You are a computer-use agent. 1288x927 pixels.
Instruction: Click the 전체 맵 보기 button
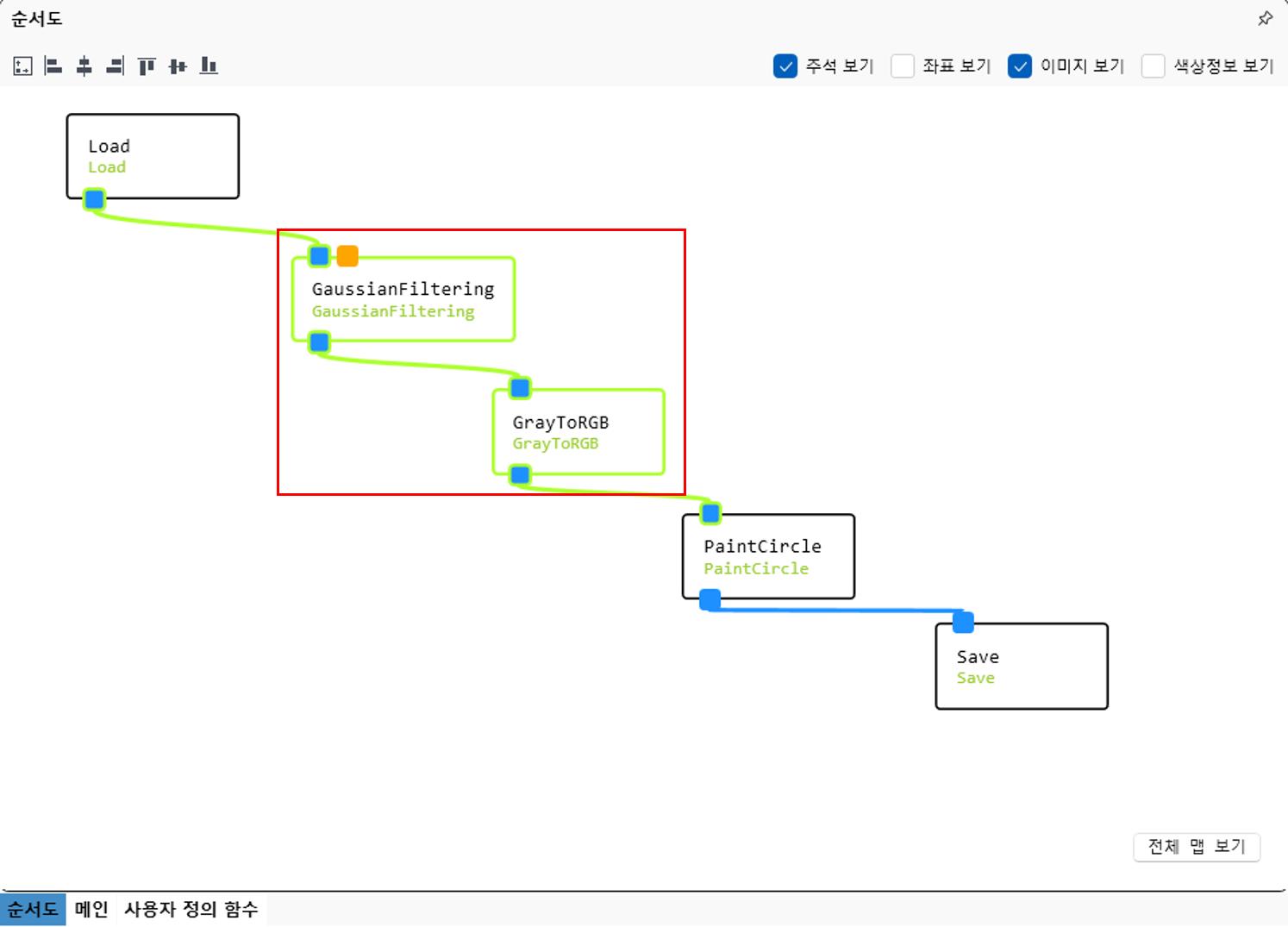1197,847
